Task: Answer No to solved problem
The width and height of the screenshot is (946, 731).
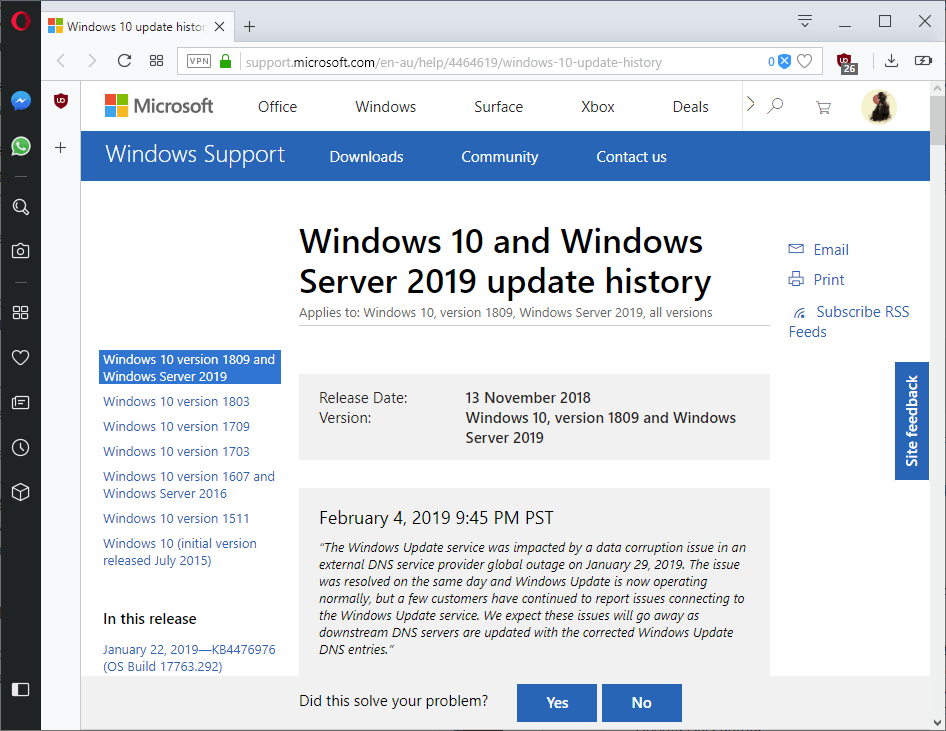Action: [641, 703]
